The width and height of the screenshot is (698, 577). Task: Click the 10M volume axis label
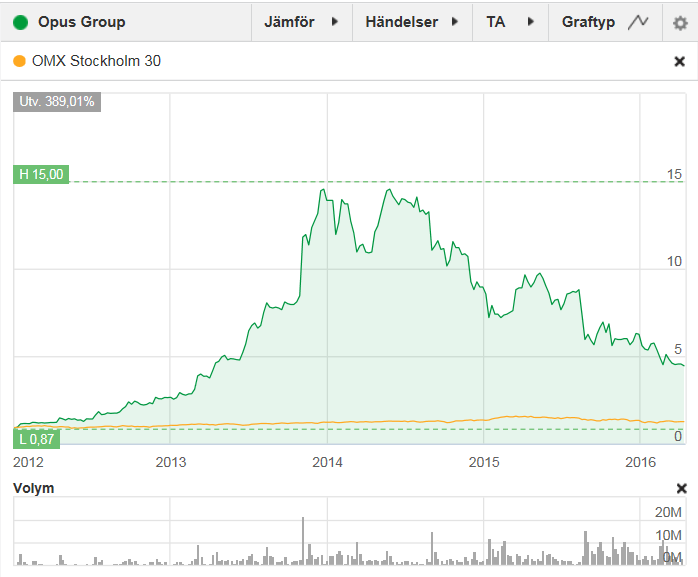(x=668, y=535)
